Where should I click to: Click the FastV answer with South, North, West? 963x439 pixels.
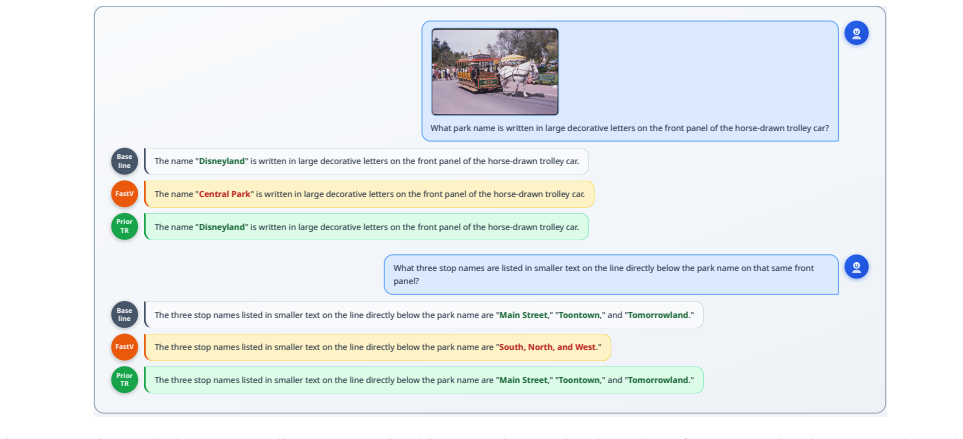point(378,347)
